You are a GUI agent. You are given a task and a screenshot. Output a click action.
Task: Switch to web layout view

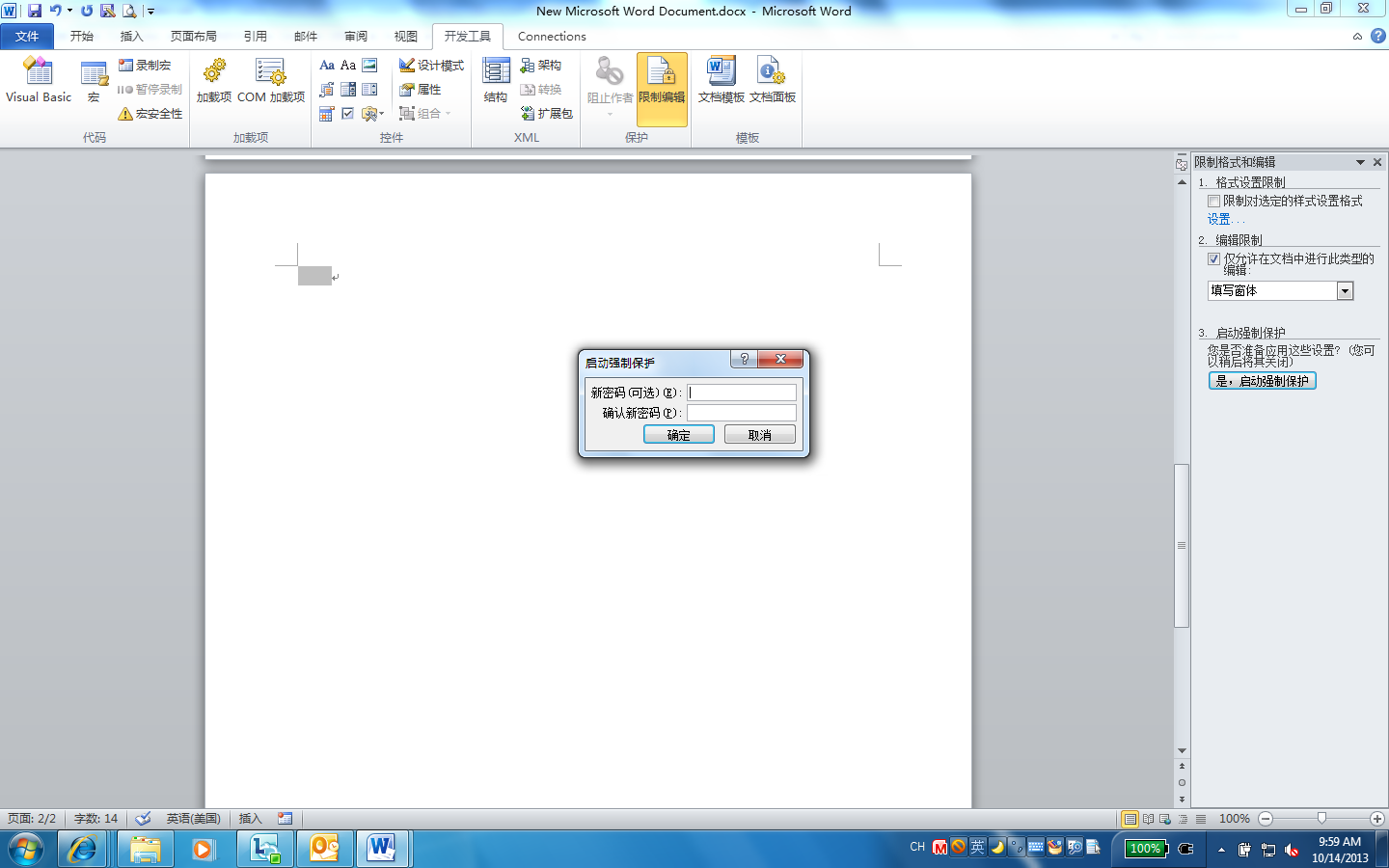[1165, 819]
